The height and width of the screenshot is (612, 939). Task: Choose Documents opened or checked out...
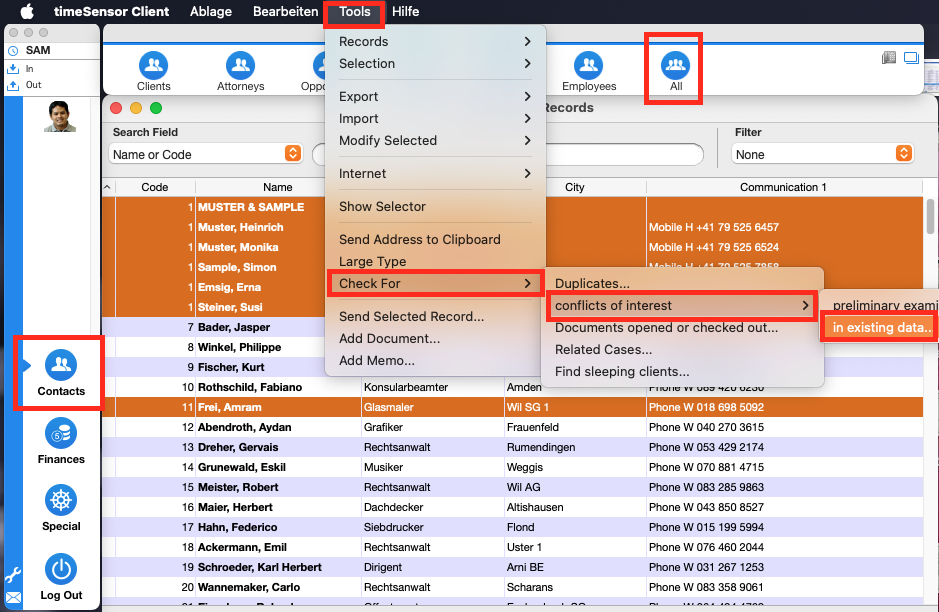click(682, 328)
